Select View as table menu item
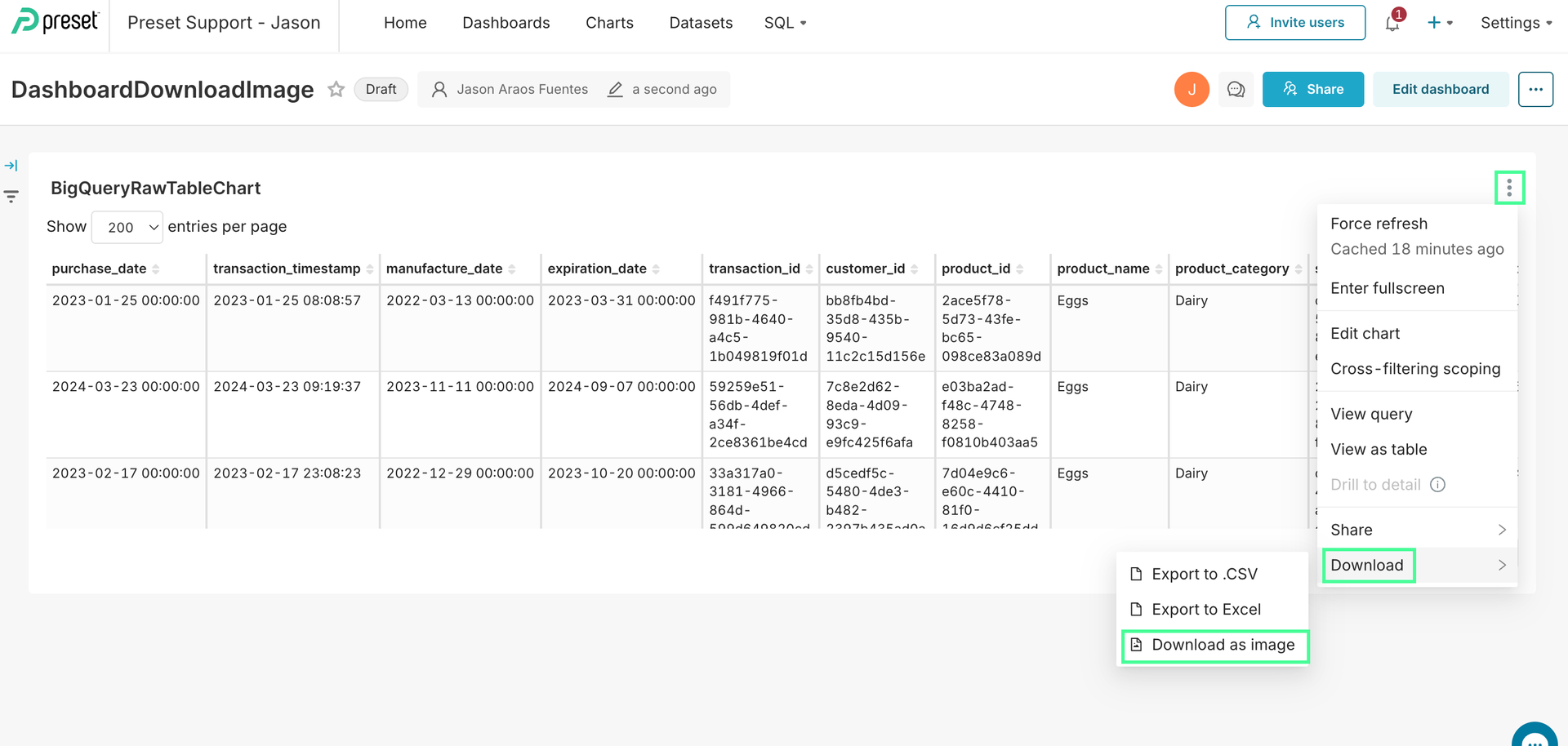Screen dimensions: 1568x746 click(x=1417, y=449)
